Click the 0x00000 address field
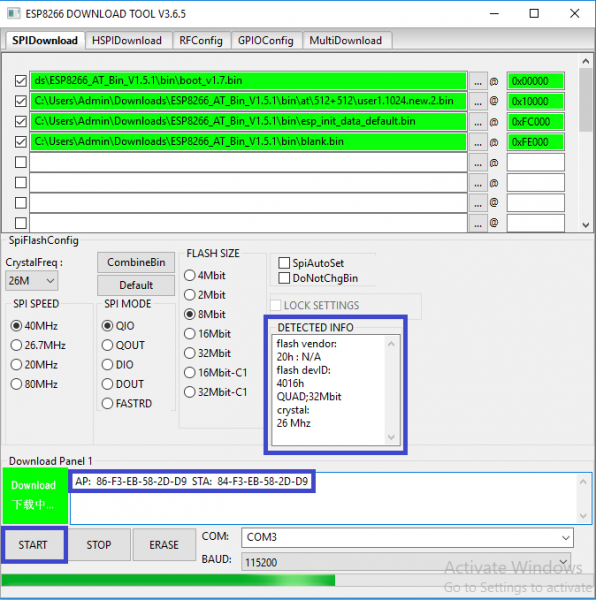 tap(536, 81)
